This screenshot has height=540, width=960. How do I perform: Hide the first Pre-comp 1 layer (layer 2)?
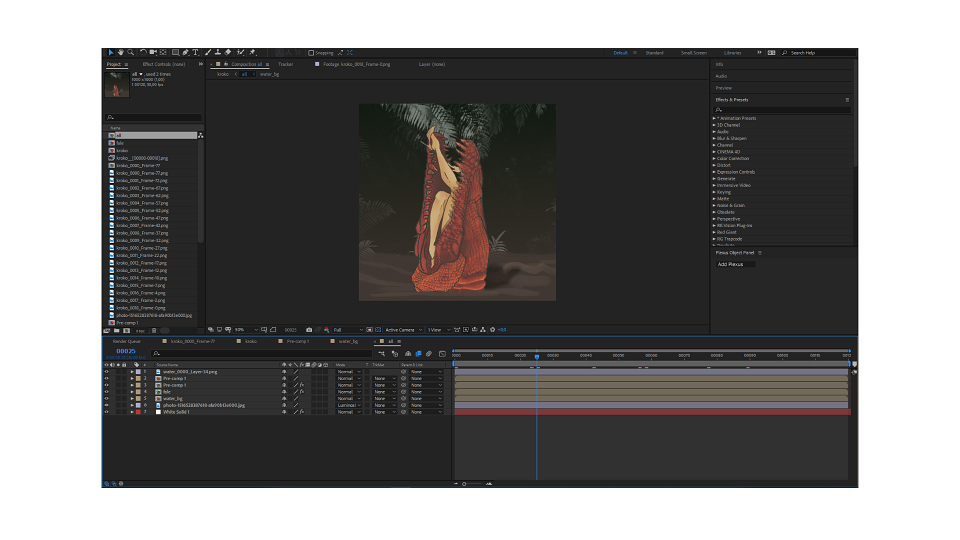tap(107, 378)
